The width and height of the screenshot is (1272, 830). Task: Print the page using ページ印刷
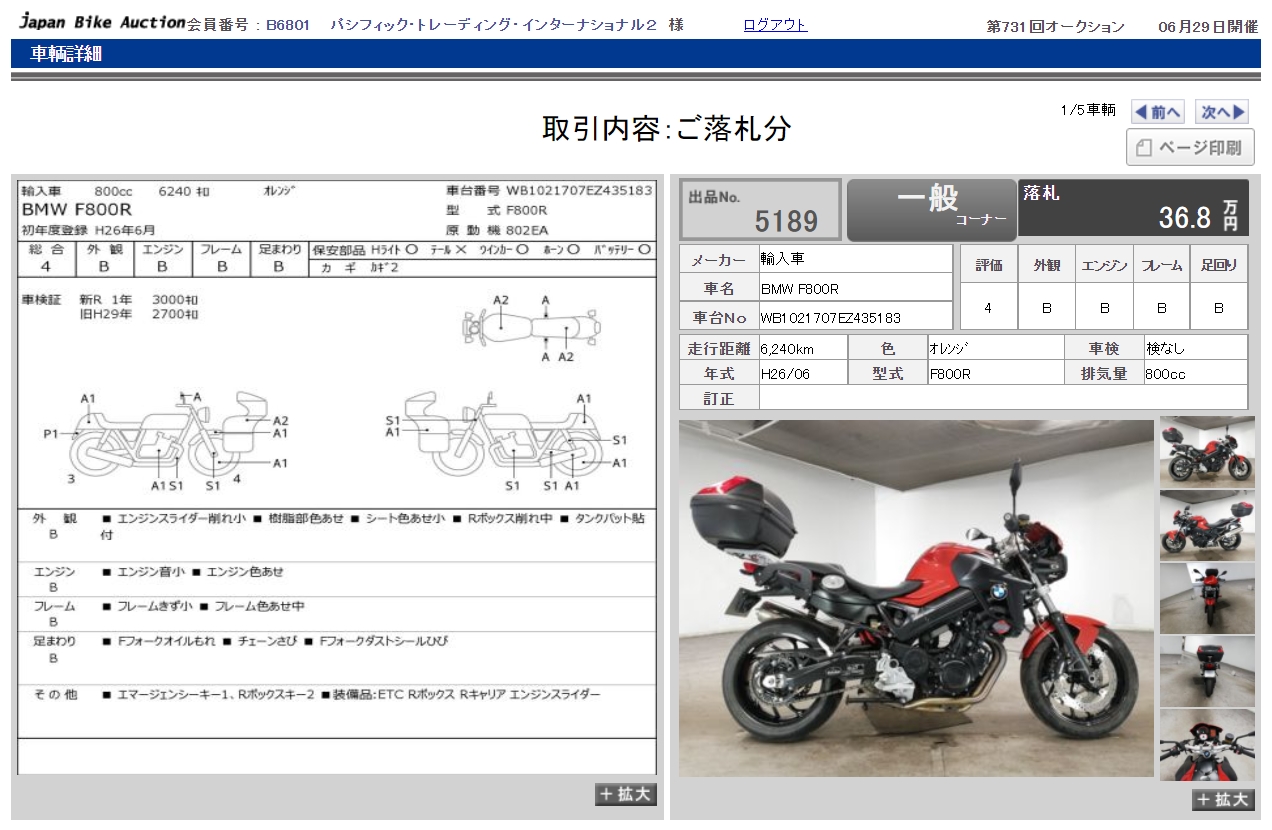(1190, 147)
